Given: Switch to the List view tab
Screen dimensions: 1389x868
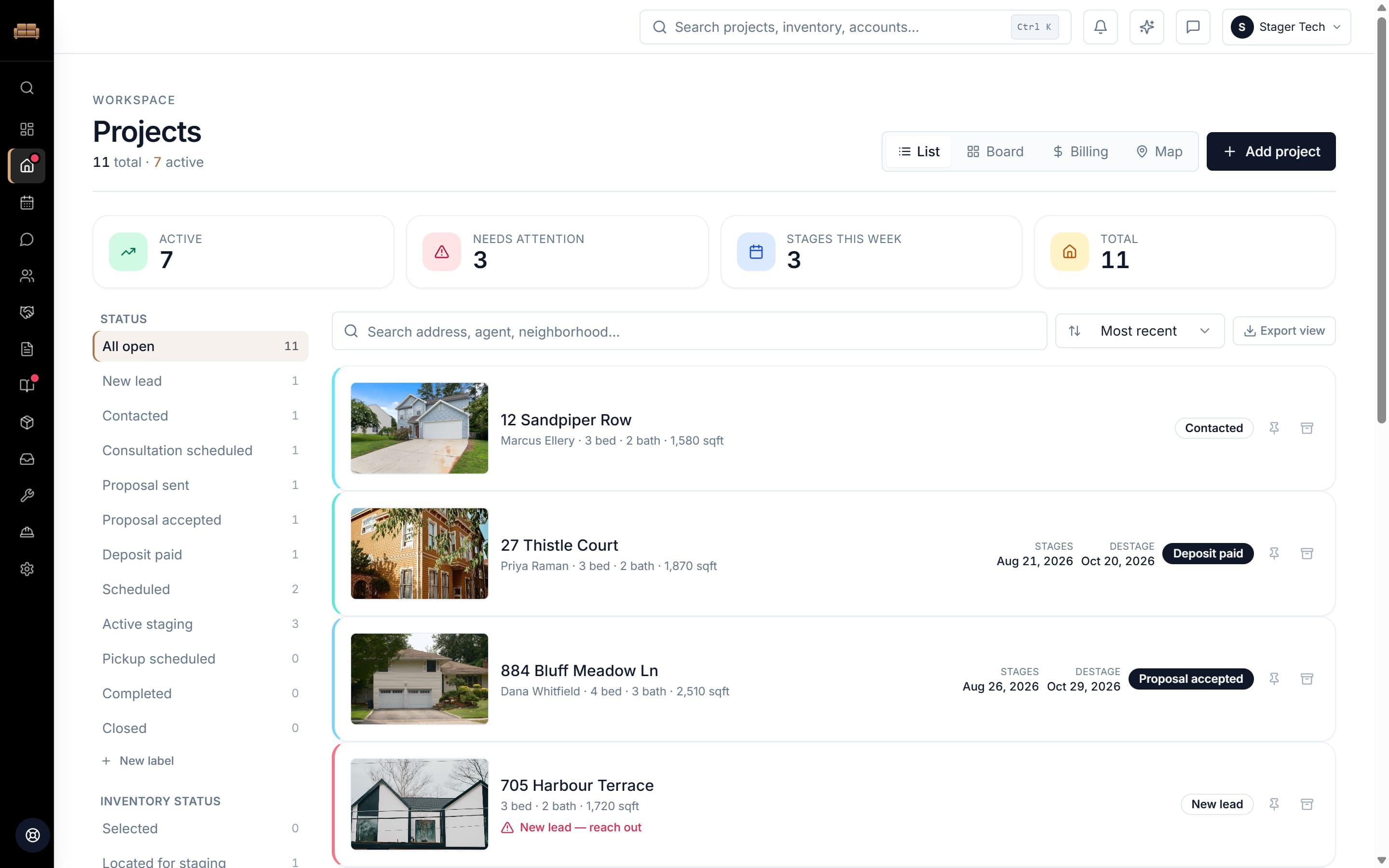Looking at the screenshot, I should click(918, 151).
